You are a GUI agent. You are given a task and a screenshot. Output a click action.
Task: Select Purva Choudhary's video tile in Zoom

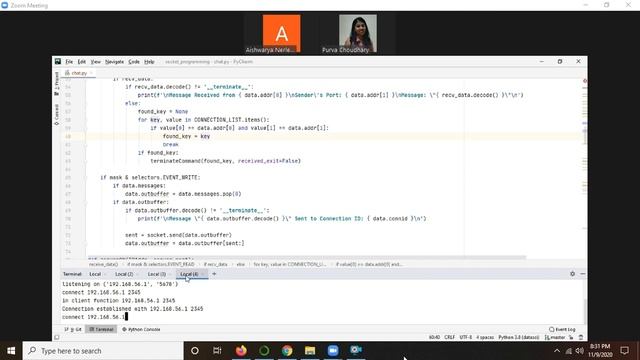(358, 34)
